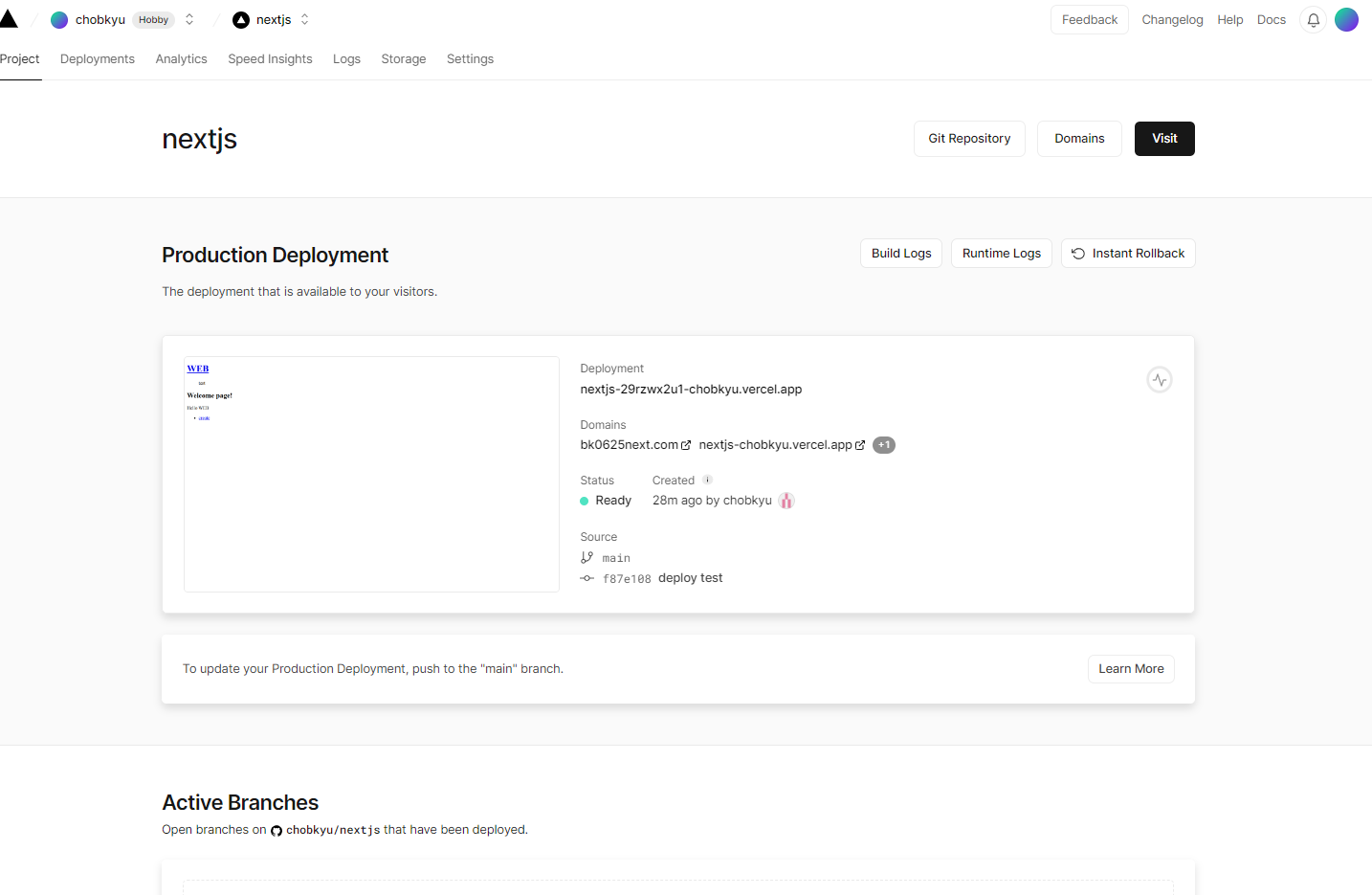This screenshot has height=895, width=1372.
Task: Click the Learn More button
Action: pyautogui.click(x=1131, y=669)
